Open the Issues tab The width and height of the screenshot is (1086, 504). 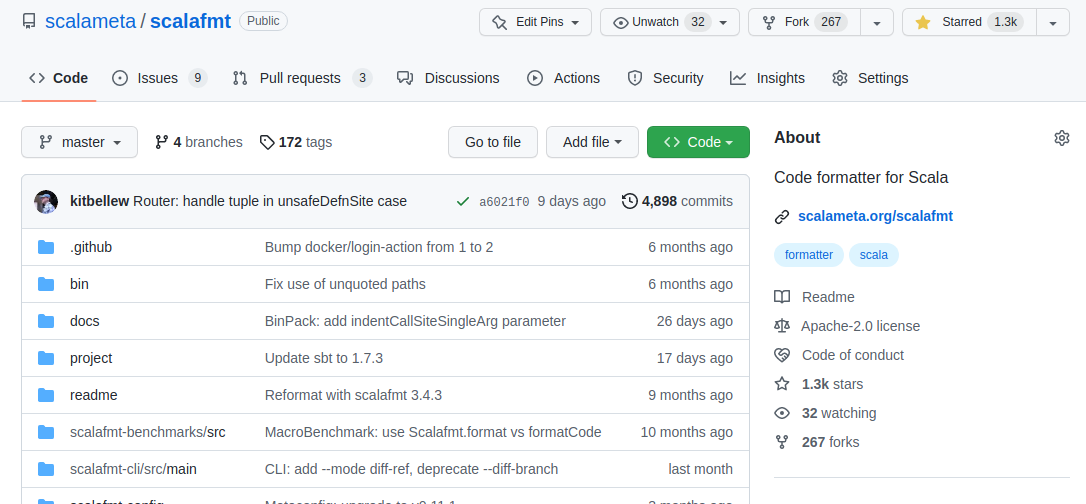coord(159,78)
